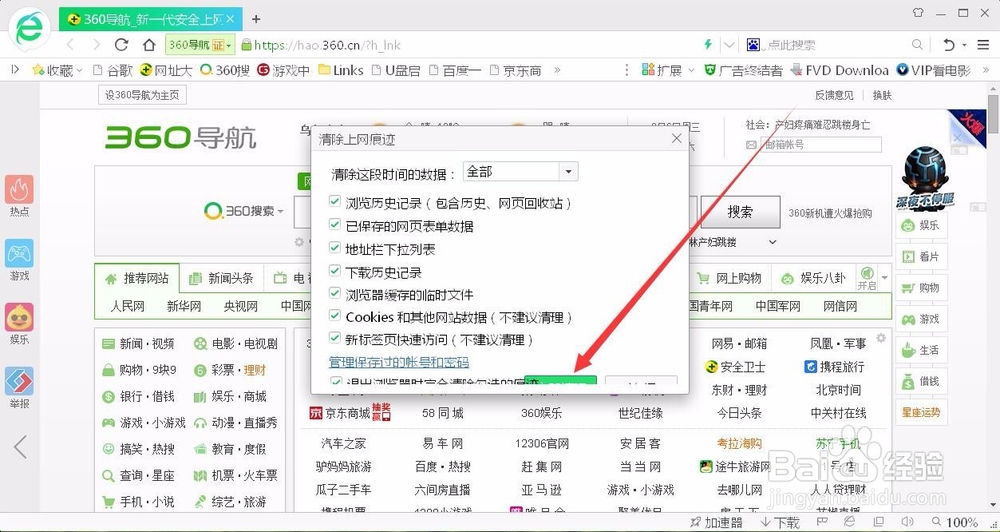Open the dropdown beside 开启 button
Image resolution: width=1000 pixels, height=532 pixels.
point(885,278)
